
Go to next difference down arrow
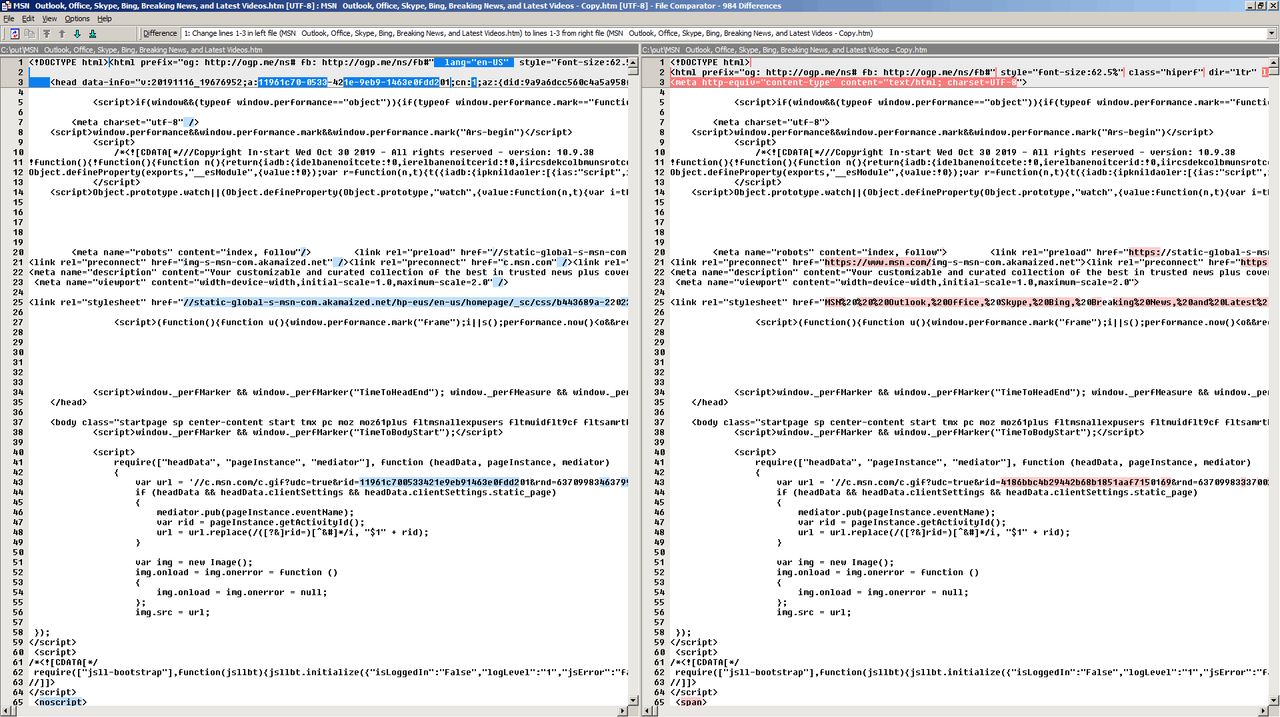(x=78, y=33)
